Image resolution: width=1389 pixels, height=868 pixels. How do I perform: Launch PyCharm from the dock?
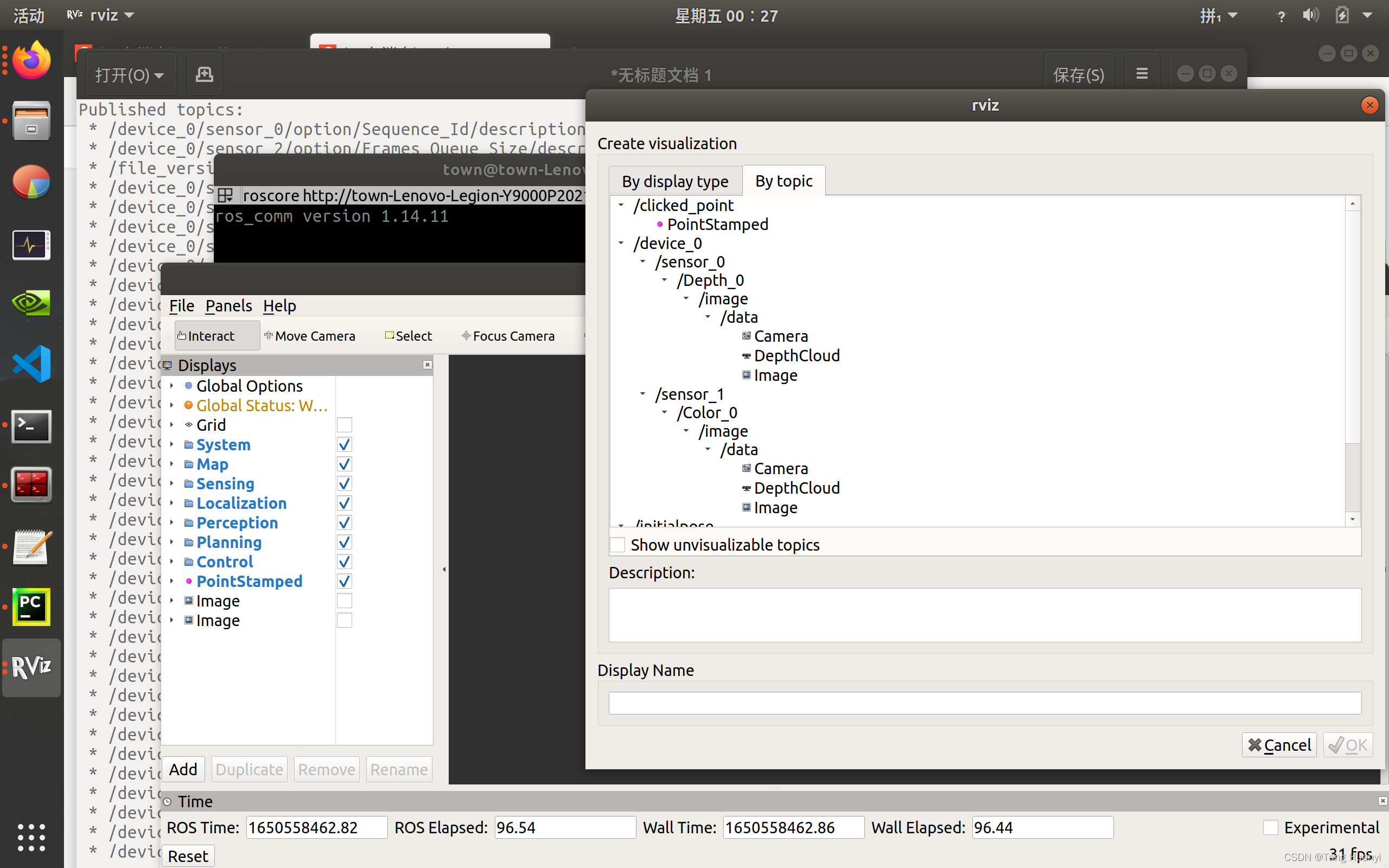pyautogui.click(x=31, y=607)
